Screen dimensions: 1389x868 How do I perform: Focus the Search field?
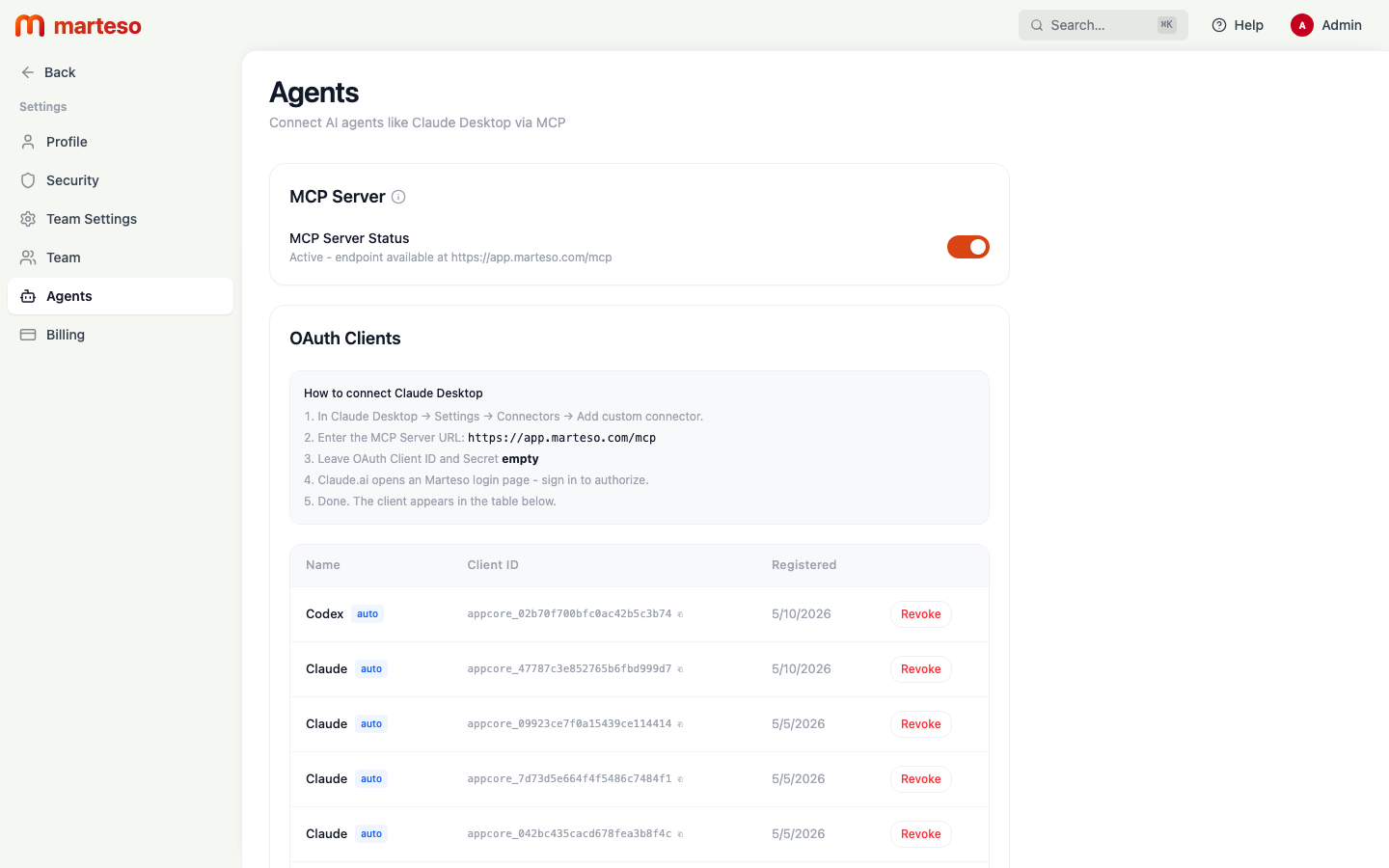pos(1103,25)
